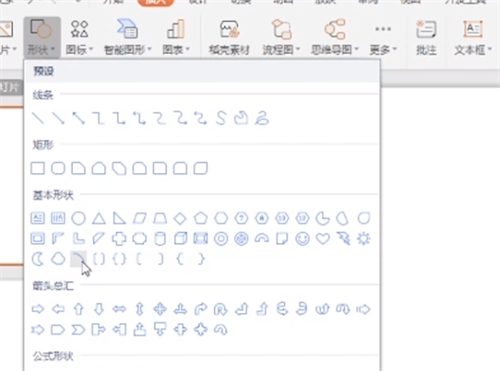This screenshot has height=371, width=500.
Task: Select the arc shape under cursor
Action: point(78,259)
